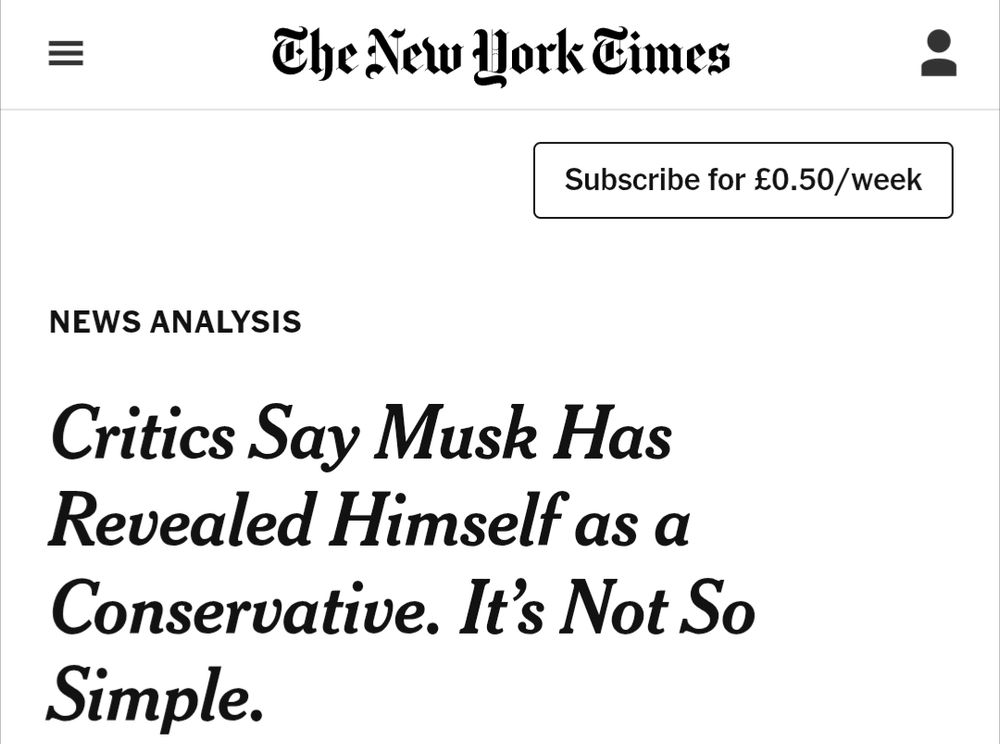This screenshot has height=744, width=1000.
Task: Open the sections menu via the three-line icon
Action: (66, 53)
